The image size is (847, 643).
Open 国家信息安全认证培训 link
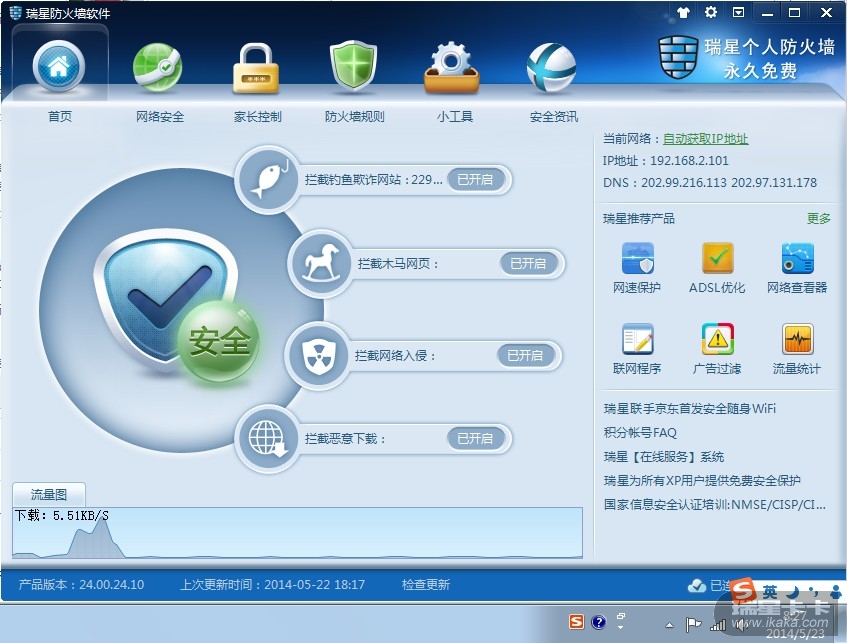coord(715,505)
